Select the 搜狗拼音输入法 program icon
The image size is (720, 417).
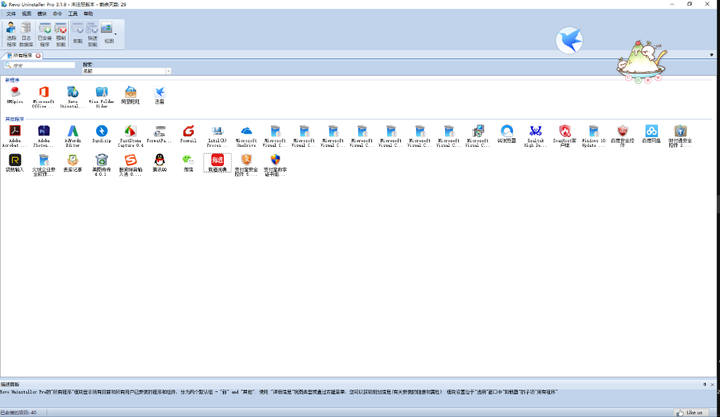pyautogui.click(x=130, y=165)
